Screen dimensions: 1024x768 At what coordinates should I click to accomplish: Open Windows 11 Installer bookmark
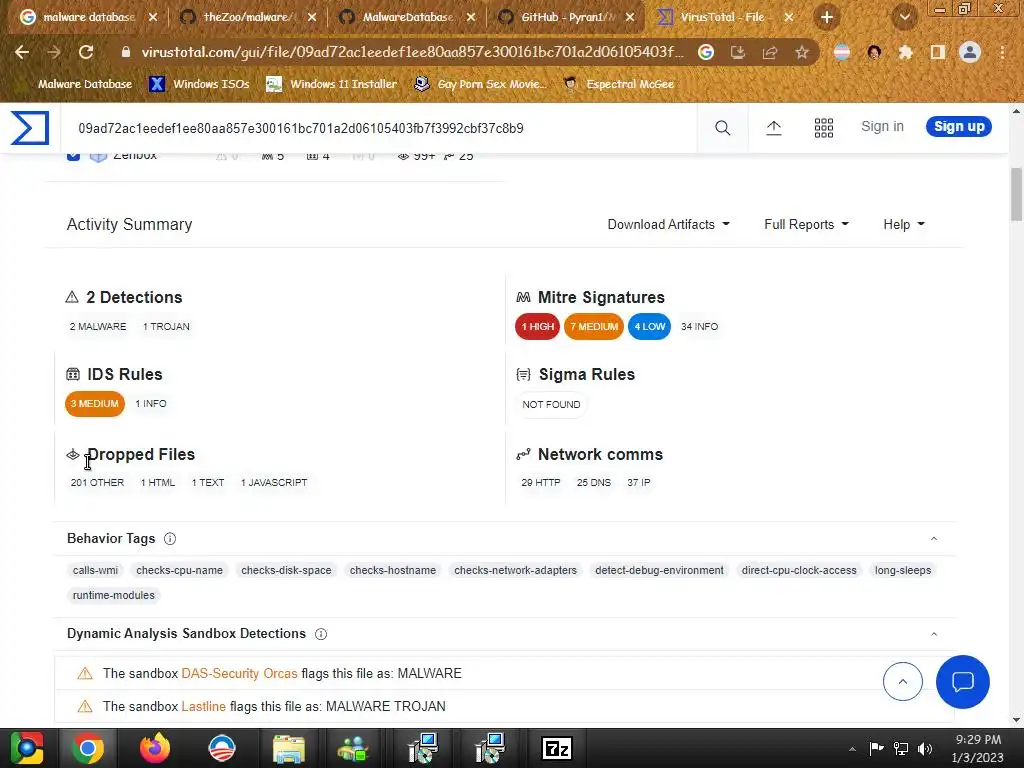pyautogui.click(x=332, y=84)
